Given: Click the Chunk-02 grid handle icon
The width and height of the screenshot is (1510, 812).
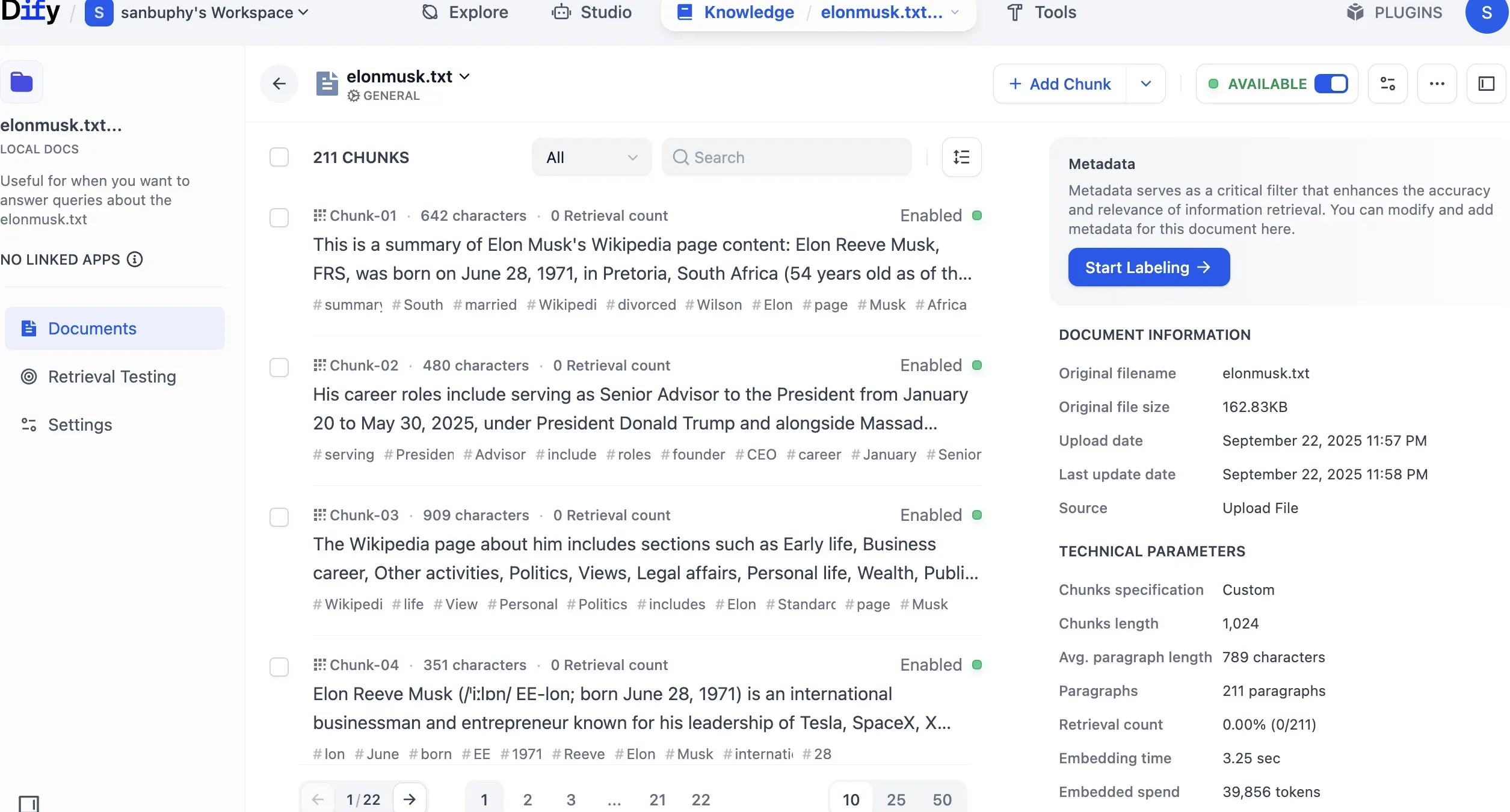Looking at the screenshot, I should pyautogui.click(x=319, y=365).
